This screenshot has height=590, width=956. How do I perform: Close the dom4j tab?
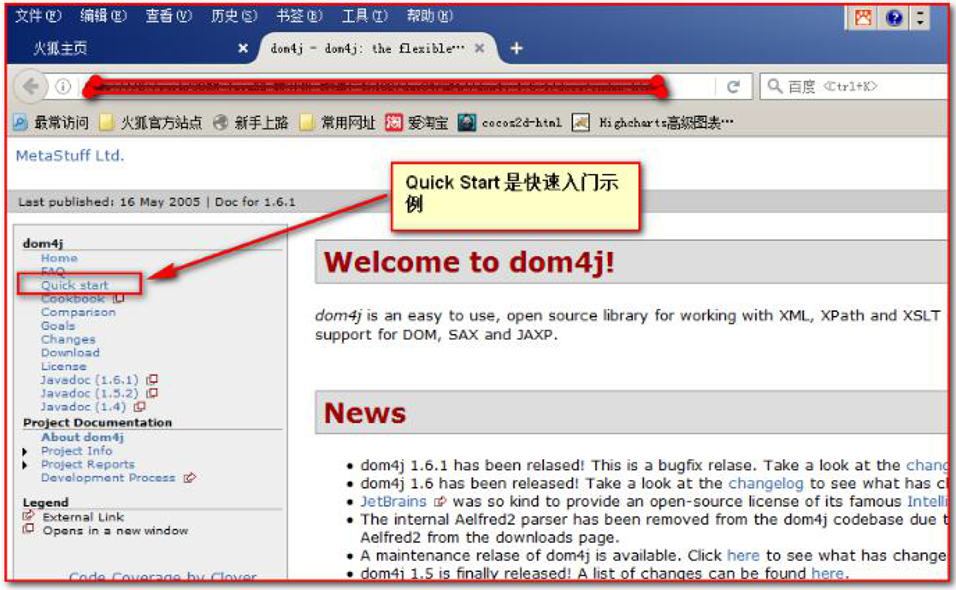coord(480,48)
